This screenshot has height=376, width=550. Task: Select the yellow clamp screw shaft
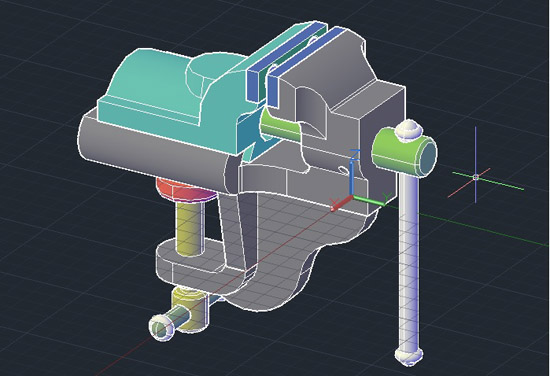(191, 228)
